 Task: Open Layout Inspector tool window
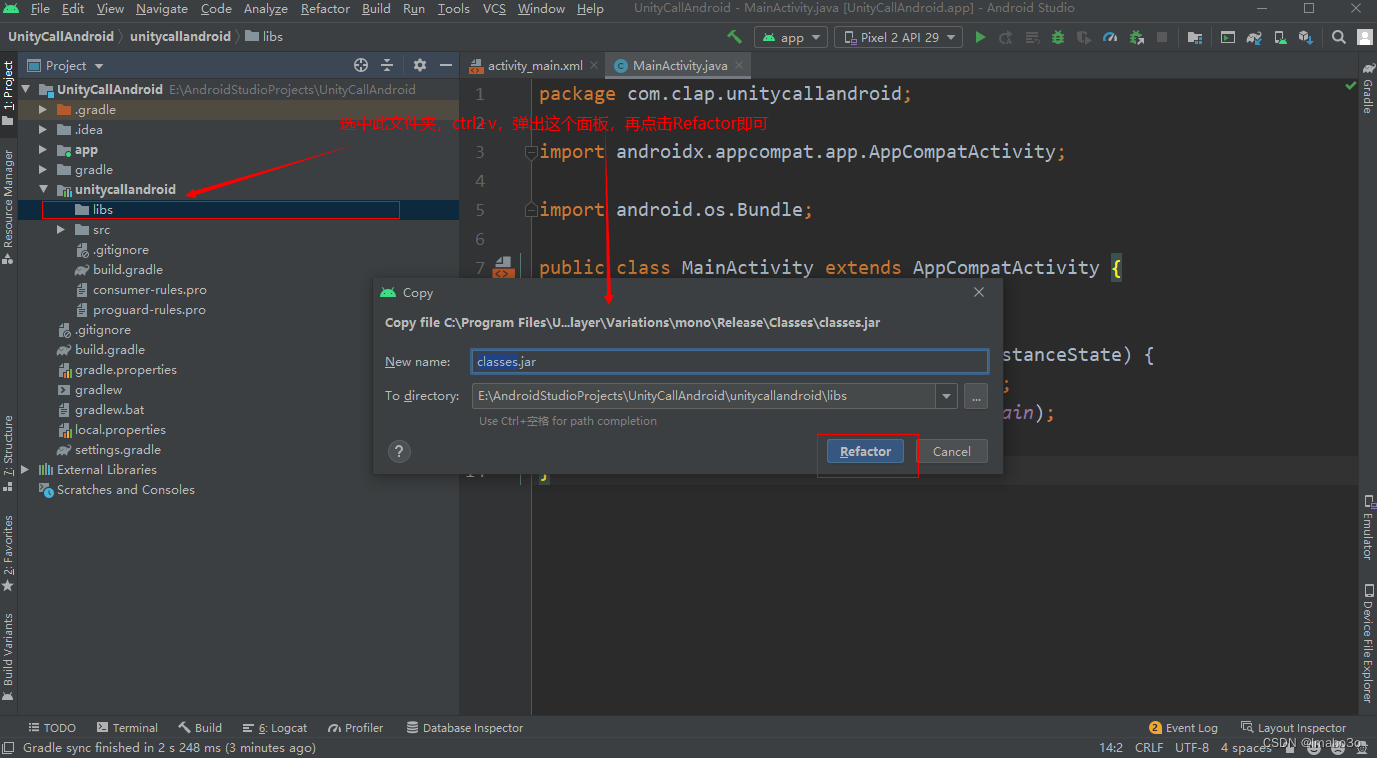pos(1293,728)
